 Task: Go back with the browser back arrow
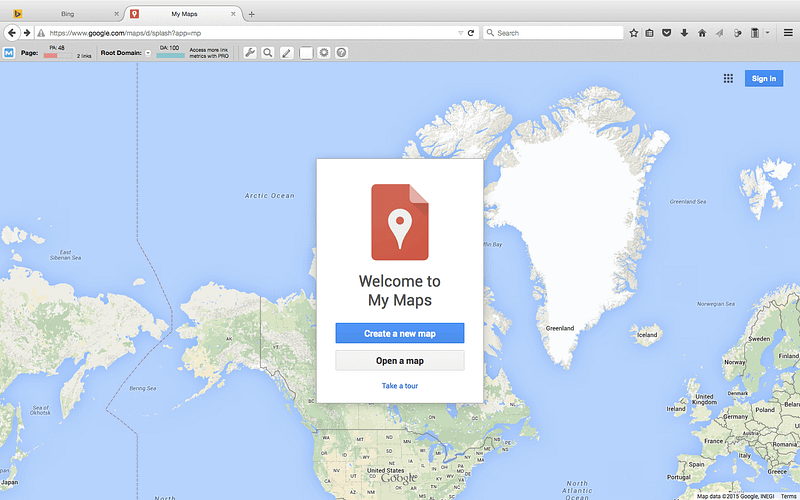pyautogui.click(x=12, y=33)
